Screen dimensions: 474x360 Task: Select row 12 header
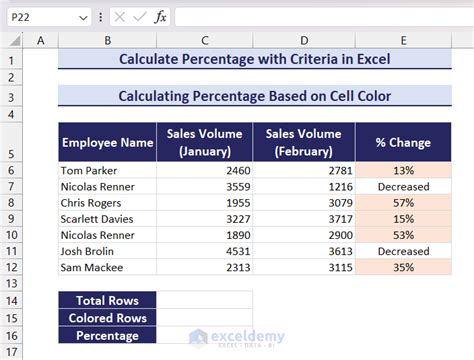point(11,267)
